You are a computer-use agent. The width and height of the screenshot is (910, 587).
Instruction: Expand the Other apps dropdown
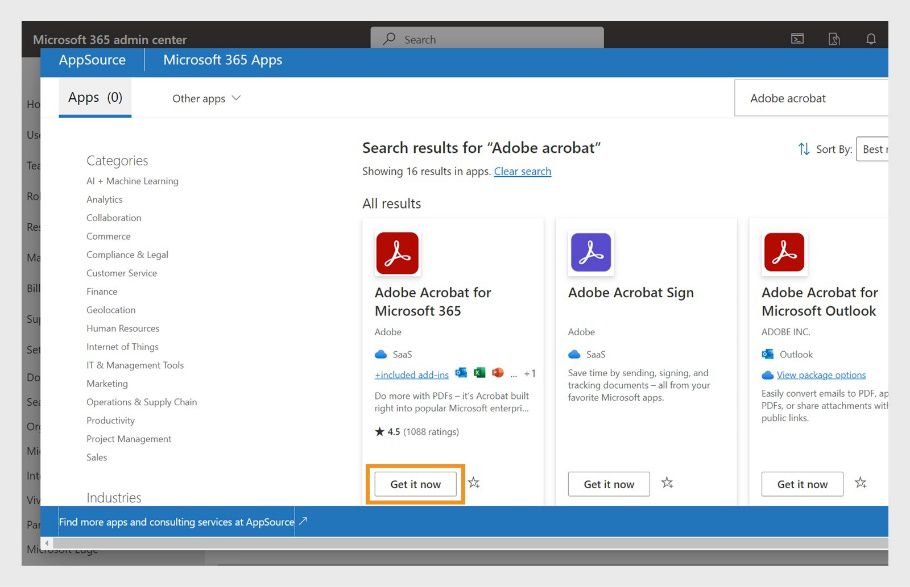[x=206, y=98]
